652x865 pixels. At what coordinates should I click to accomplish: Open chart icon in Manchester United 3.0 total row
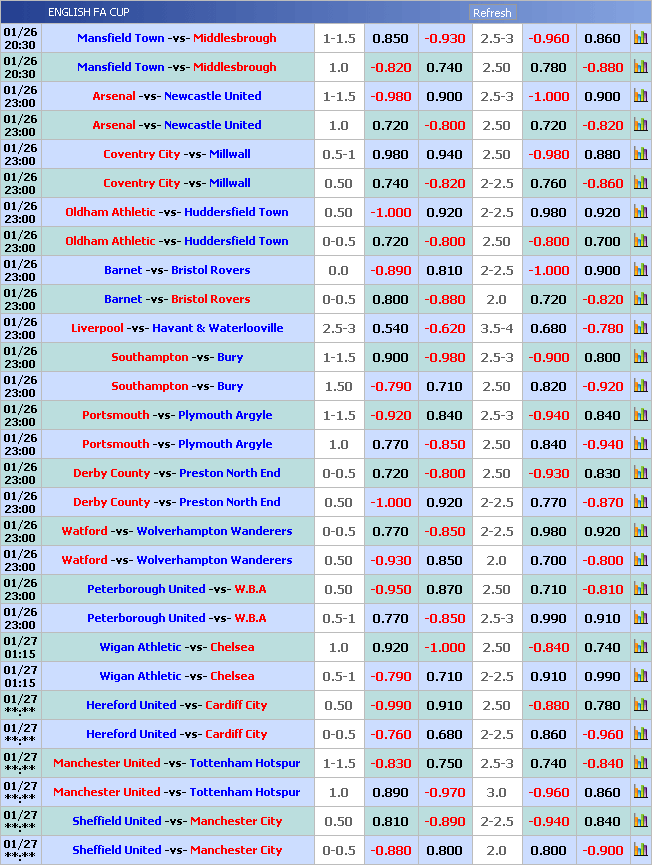(x=640, y=792)
